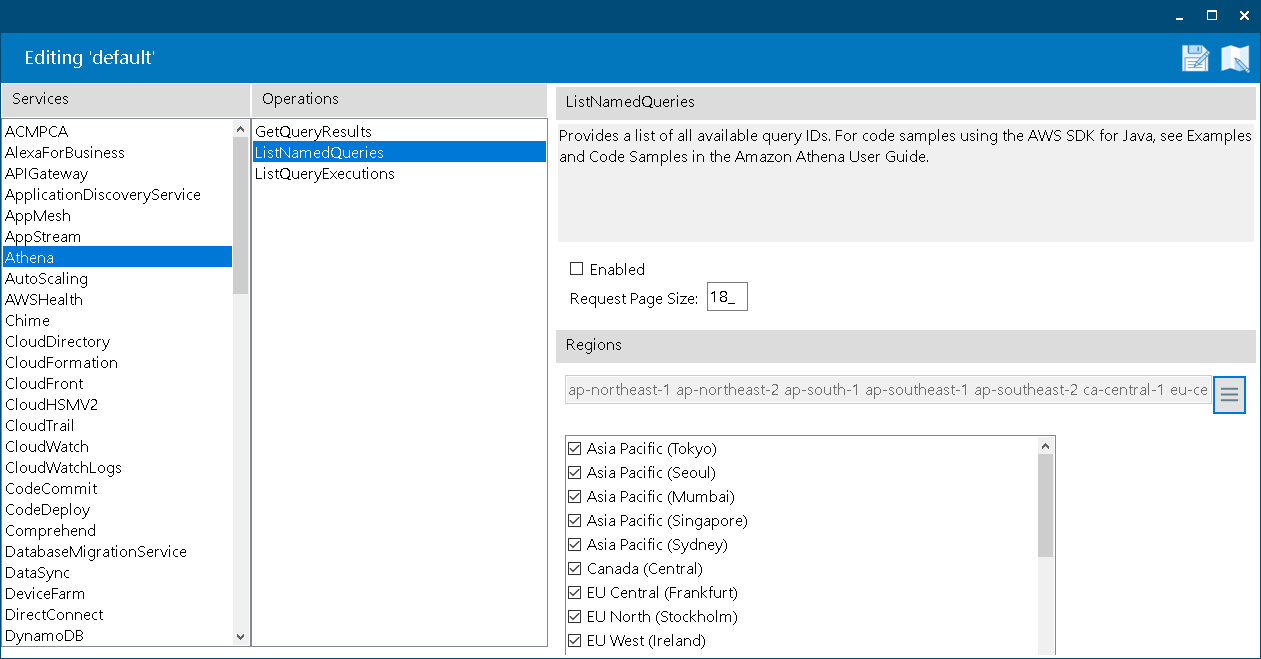Screen dimensions: 1261x659
Task: Select the DatabaseMigrationService service
Action: tap(117, 552)
